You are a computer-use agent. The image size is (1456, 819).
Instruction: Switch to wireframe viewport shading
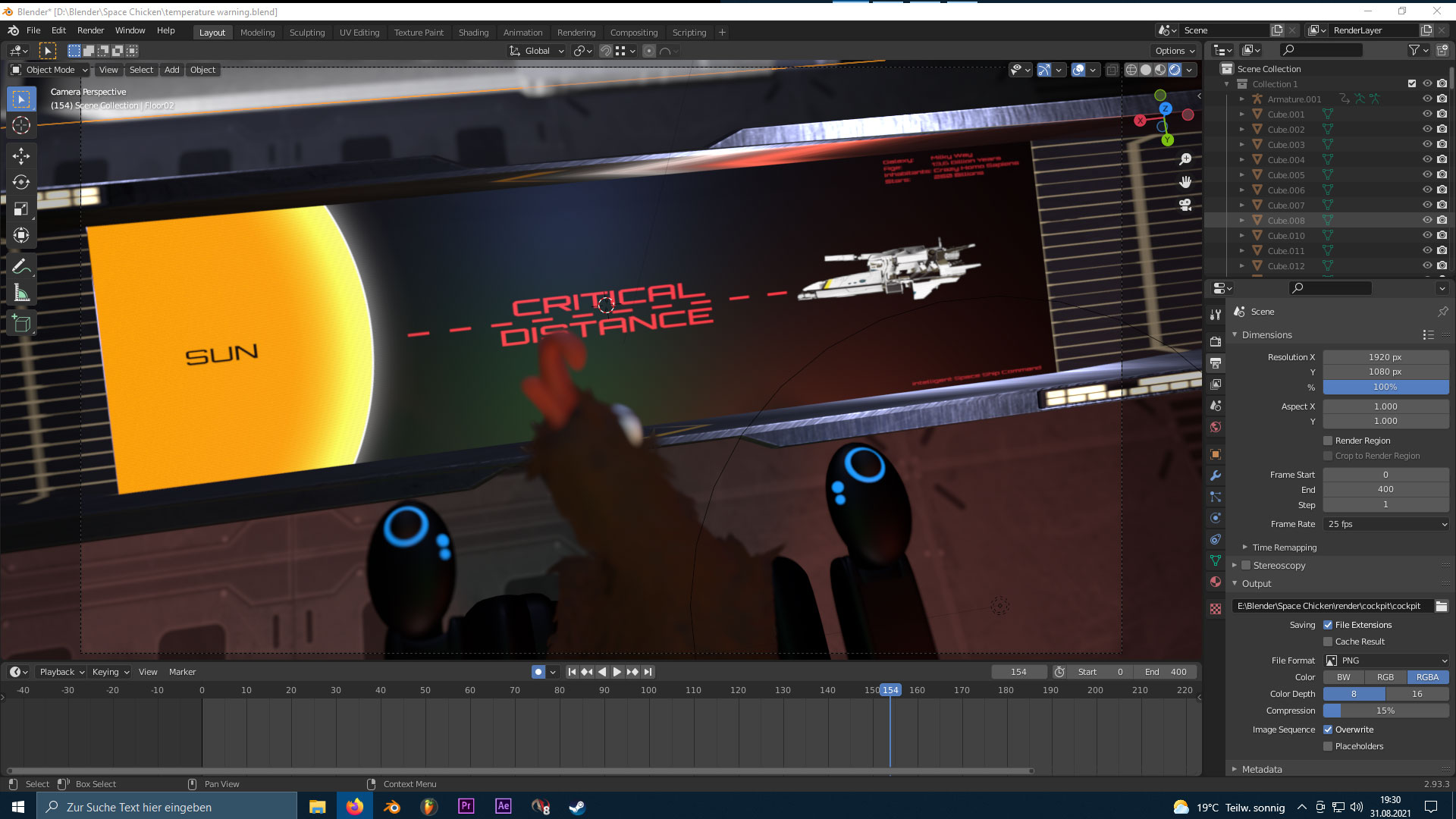click(1131, 70)
